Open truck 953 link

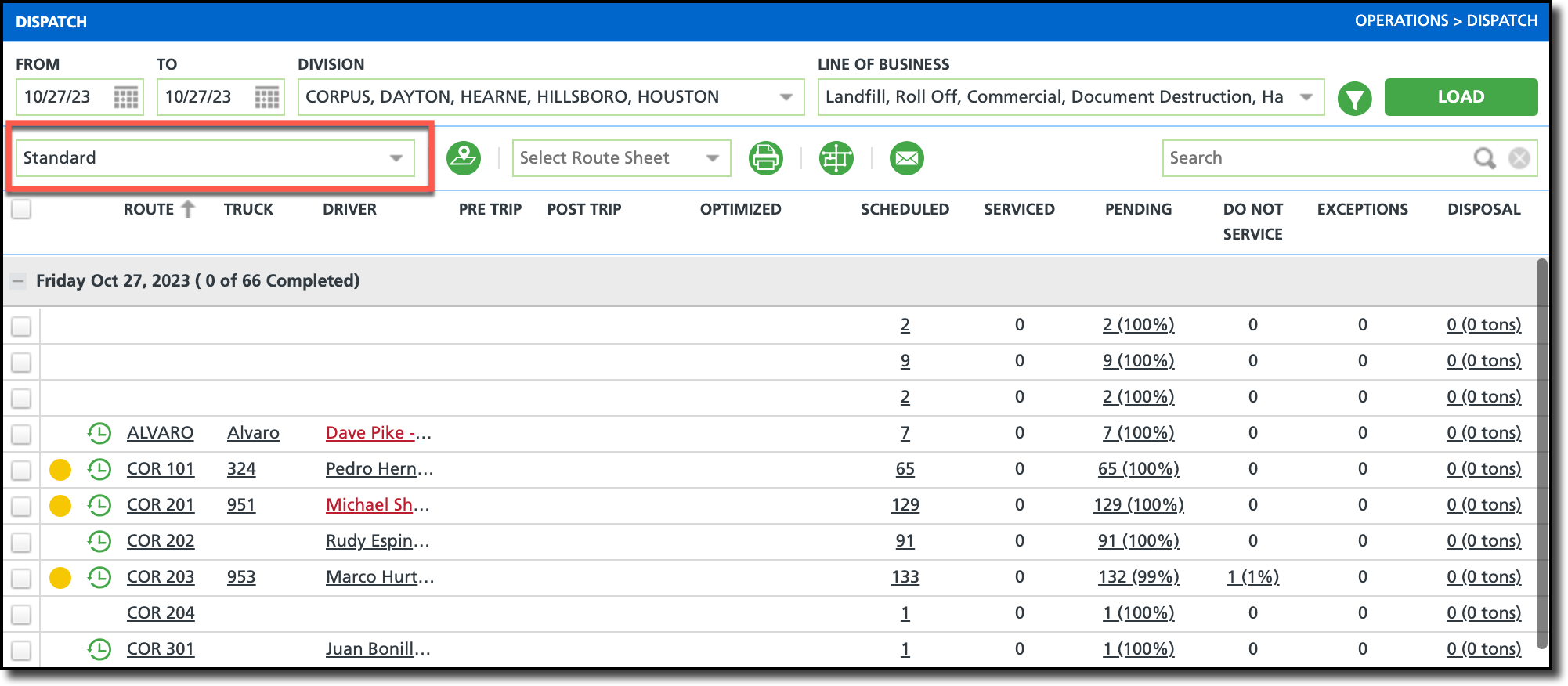(x=241, y=577)
